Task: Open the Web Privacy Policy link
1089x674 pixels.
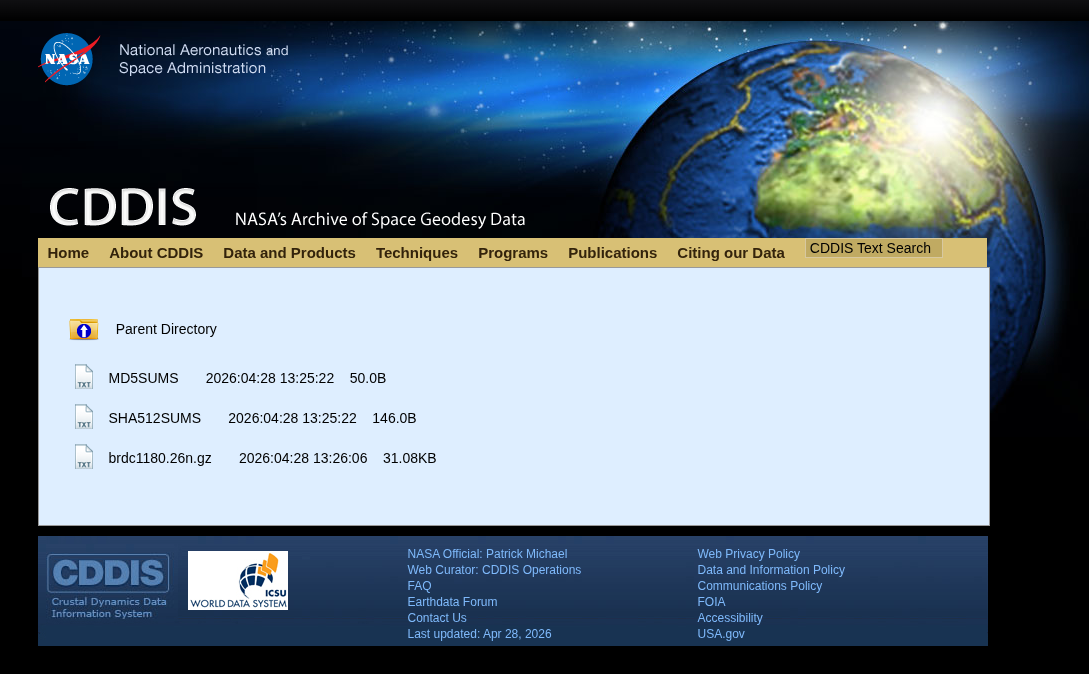Action: (x=749, y=554)
